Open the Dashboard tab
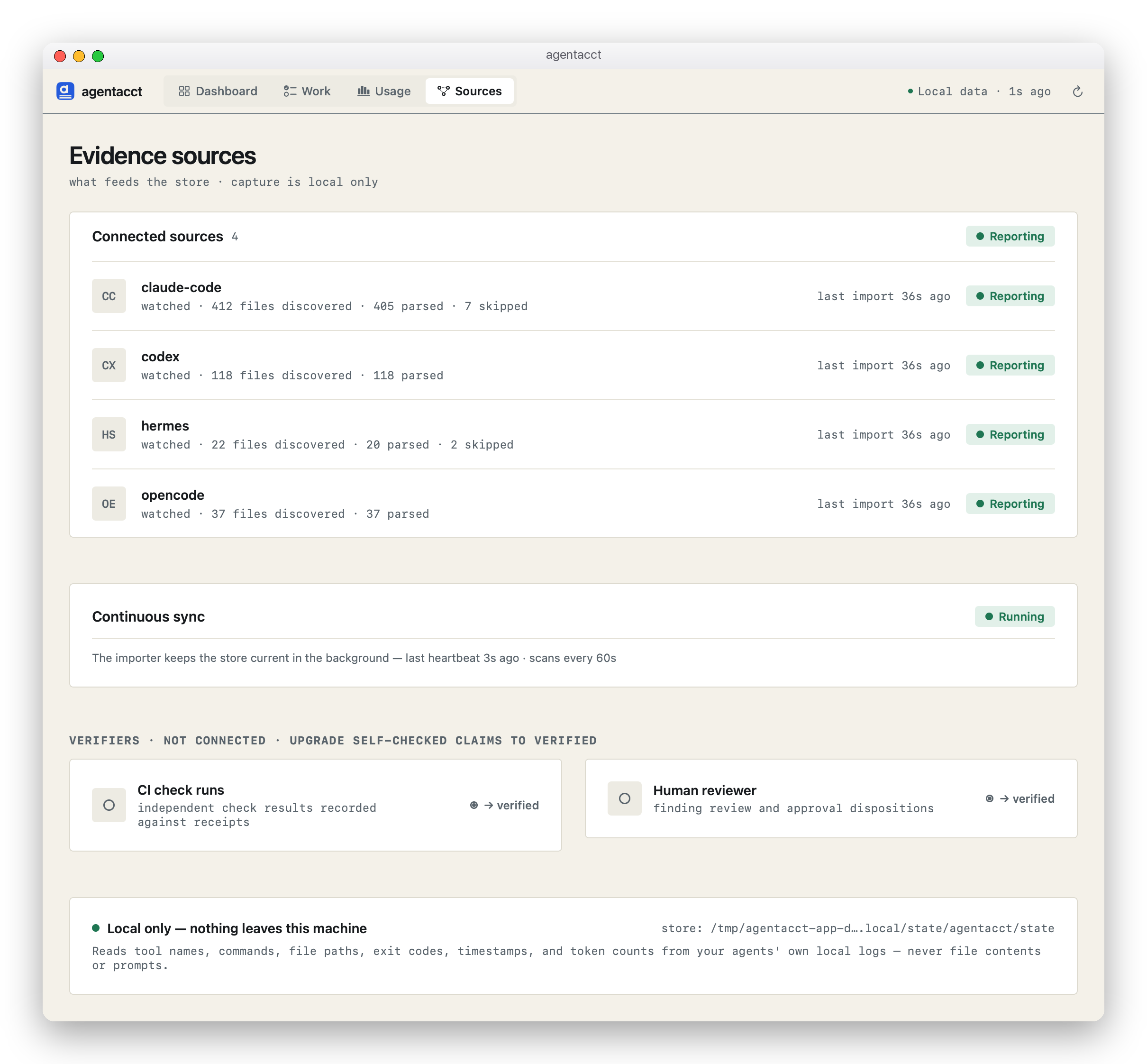 coord(218,91)
